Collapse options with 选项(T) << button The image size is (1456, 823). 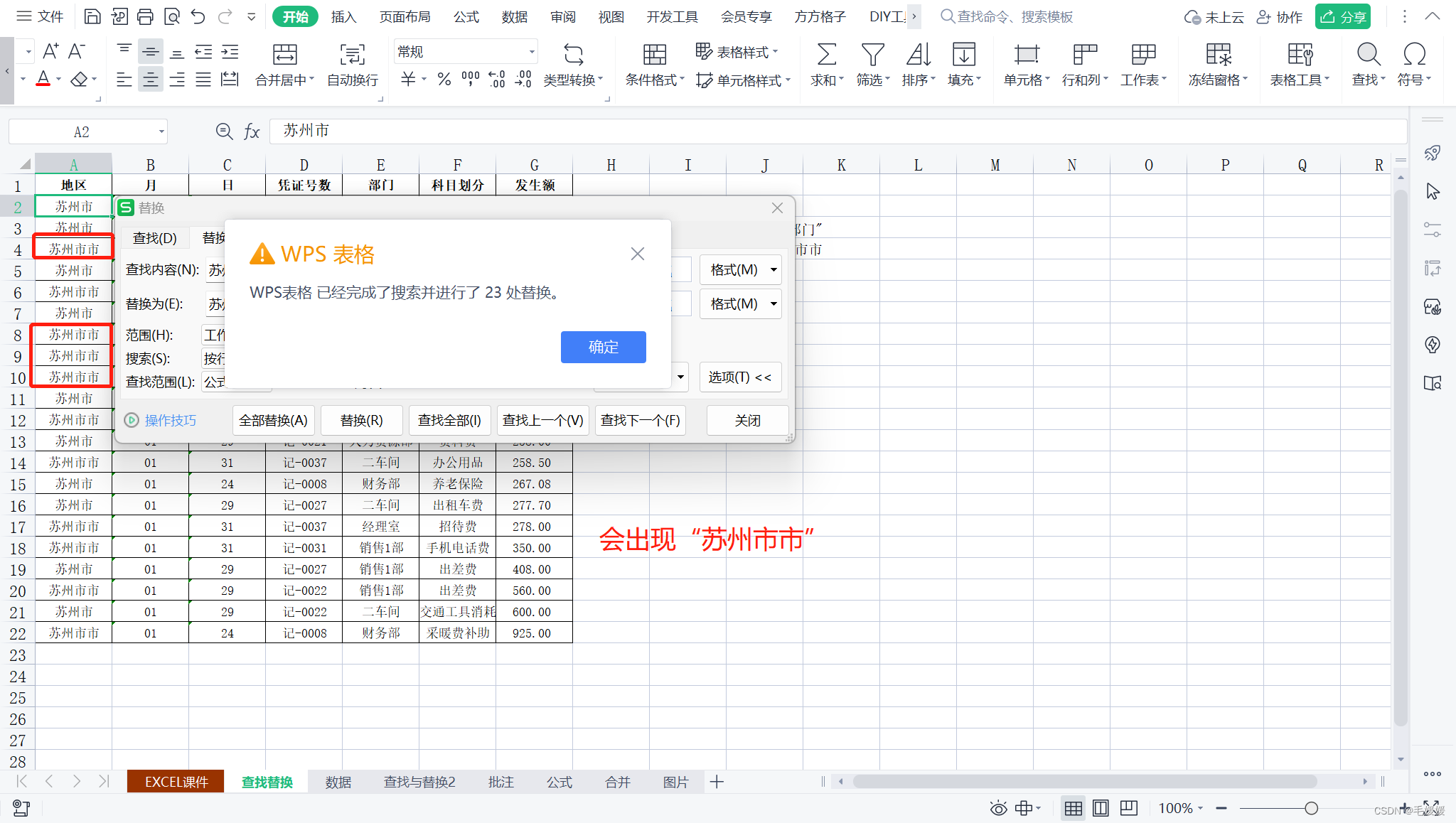(739, 377)
